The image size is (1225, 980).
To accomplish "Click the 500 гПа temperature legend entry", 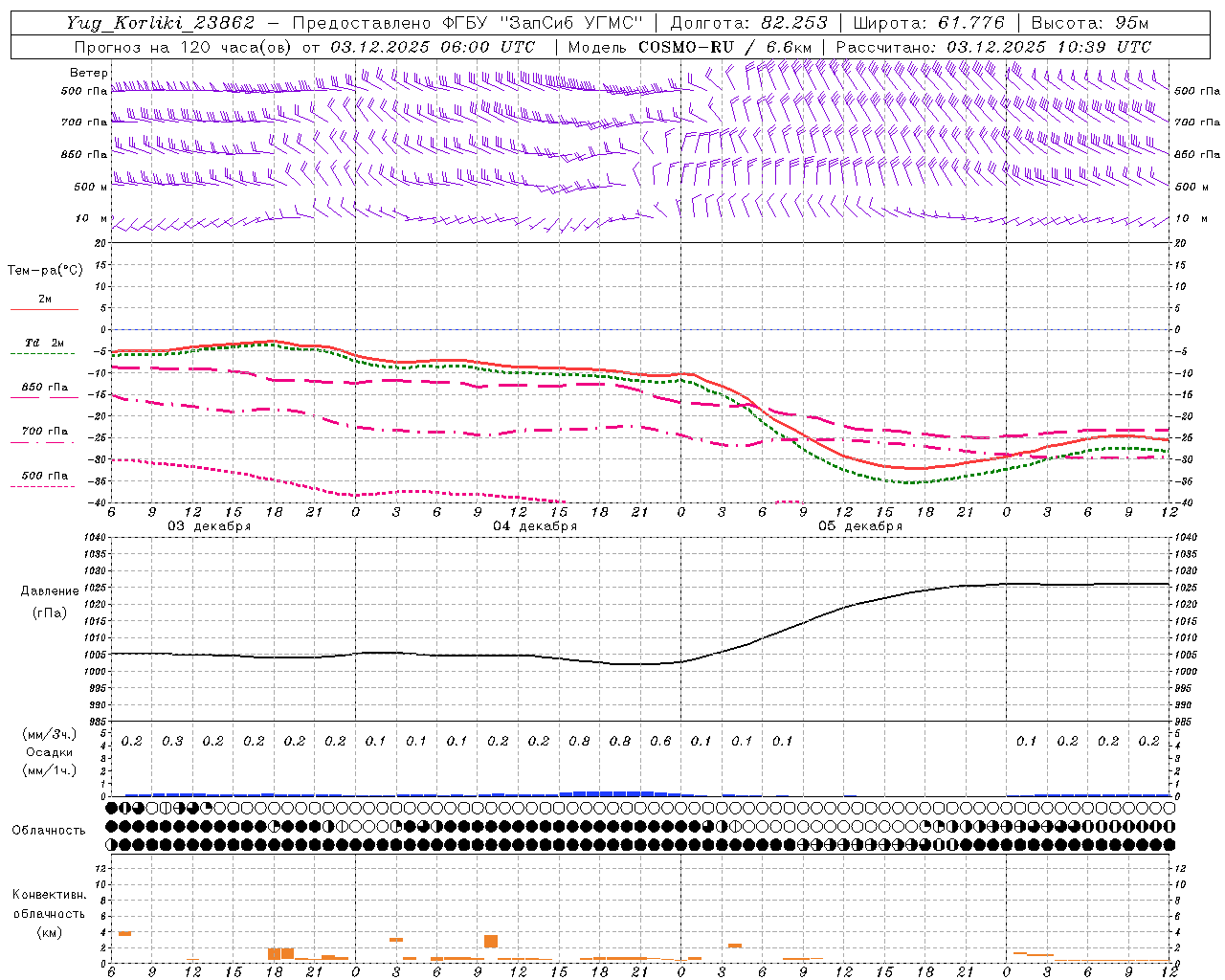I will point(44,477).
